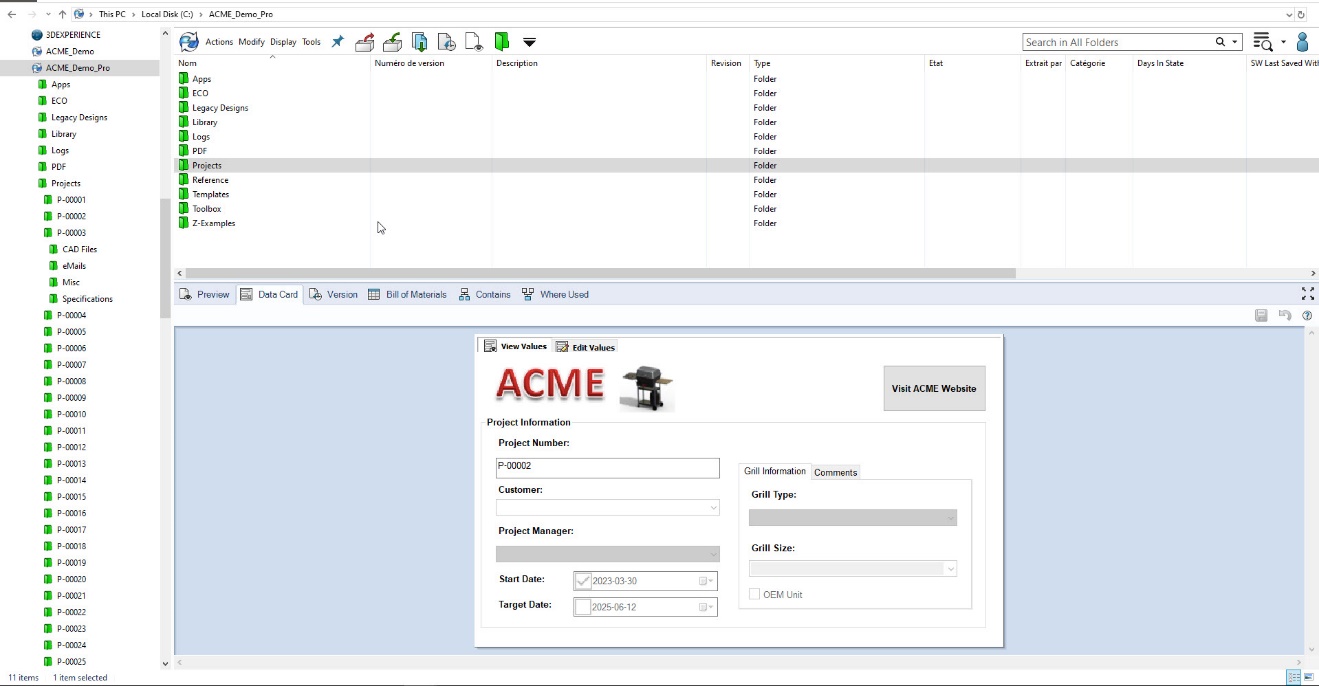Click the data card help icon
Image resolution: width=1319 pixels, height=686 pixels.
pos(1307,316)
